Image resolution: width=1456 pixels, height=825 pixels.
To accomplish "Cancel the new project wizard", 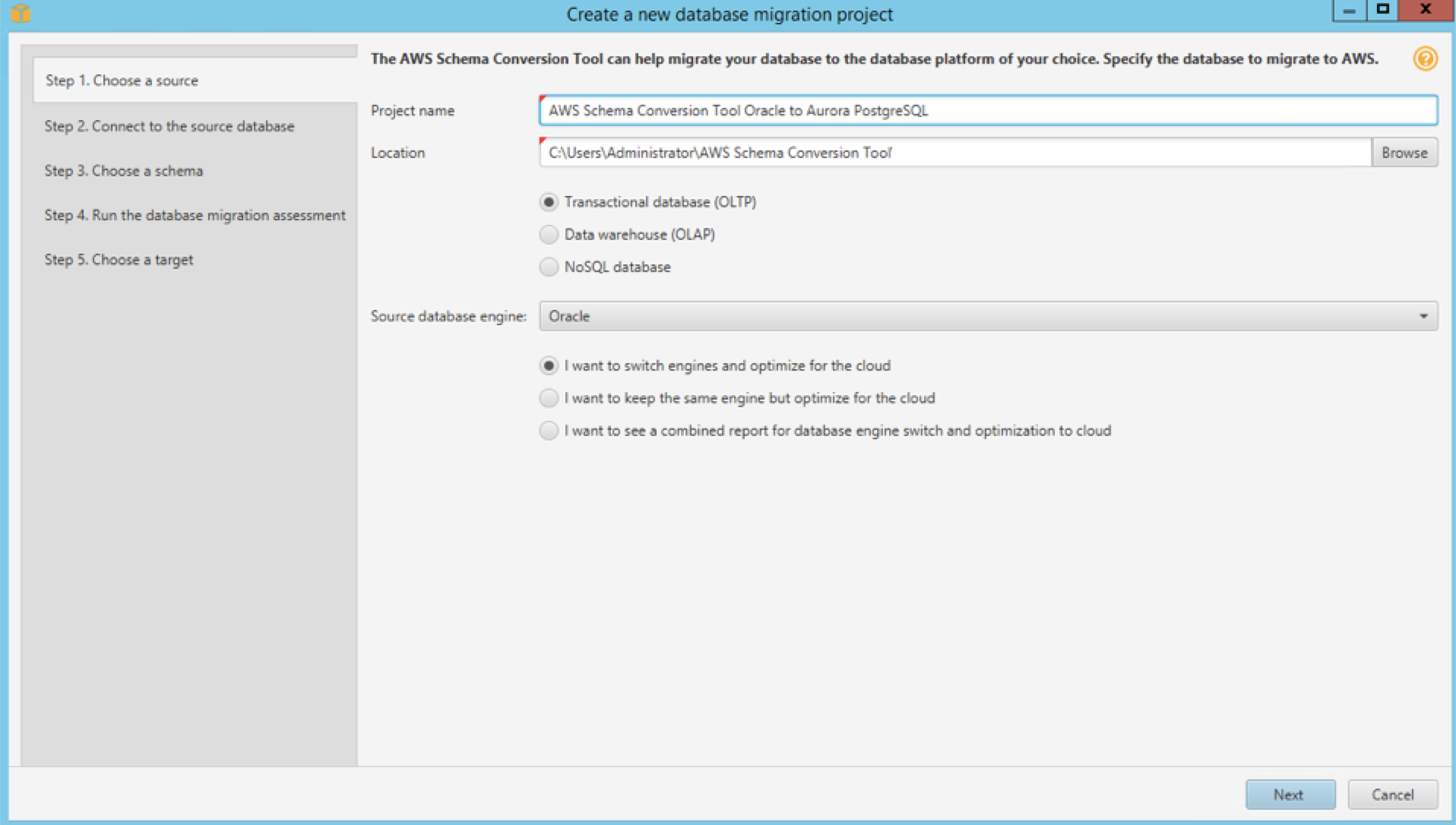I will tap(1393, 795).
